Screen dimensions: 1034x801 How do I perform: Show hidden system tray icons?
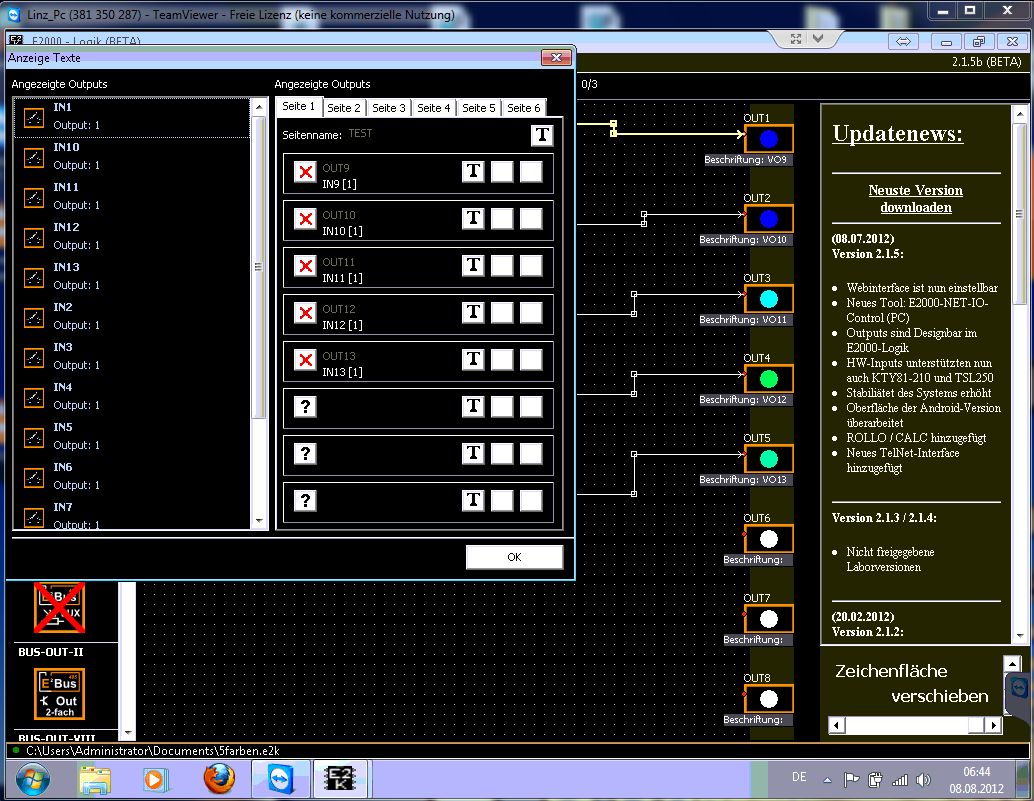tap(826, 779)
